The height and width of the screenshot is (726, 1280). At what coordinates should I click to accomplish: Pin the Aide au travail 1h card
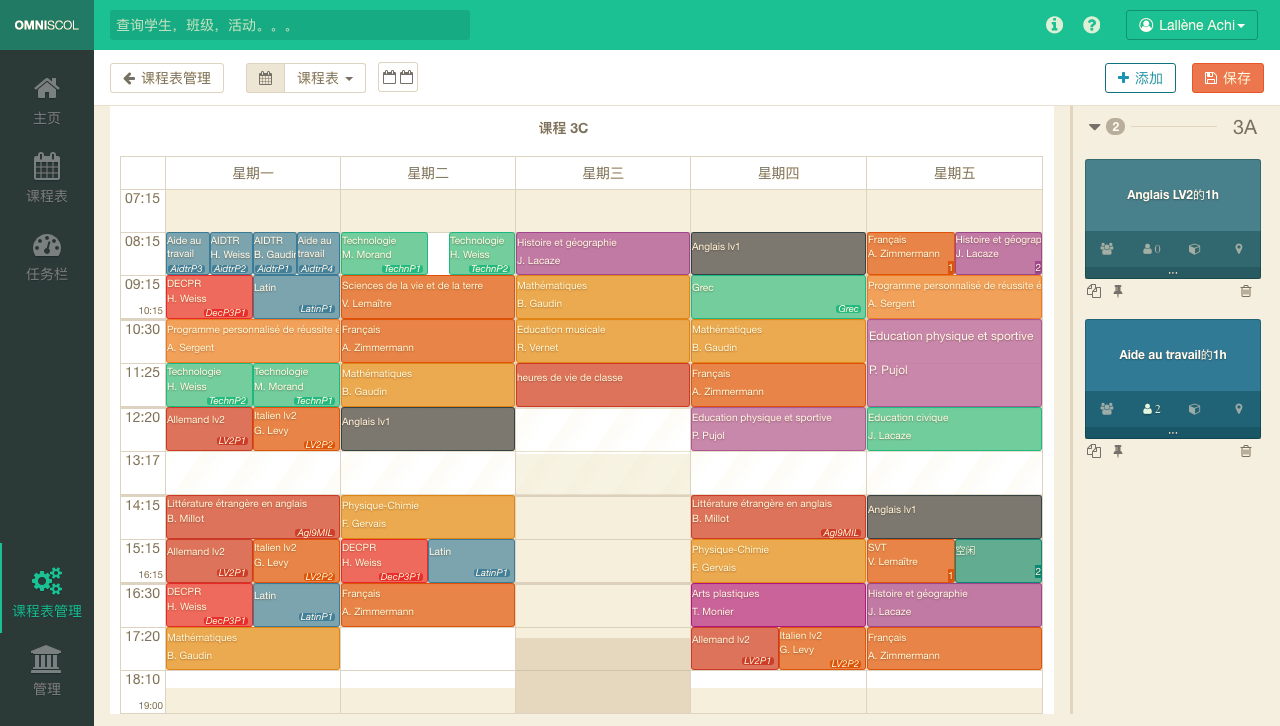1118,451
